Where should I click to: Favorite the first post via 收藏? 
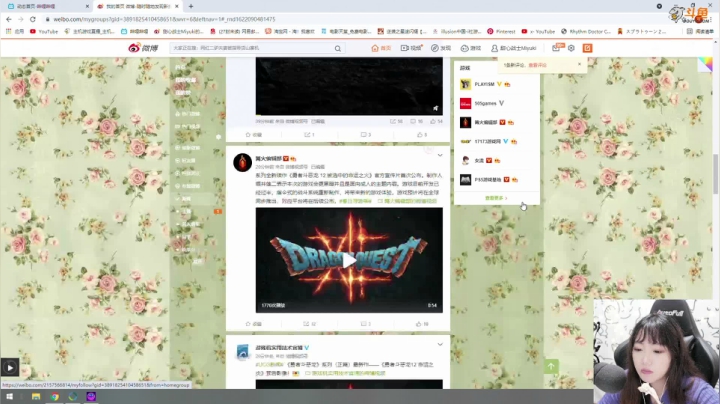(253, 135)
